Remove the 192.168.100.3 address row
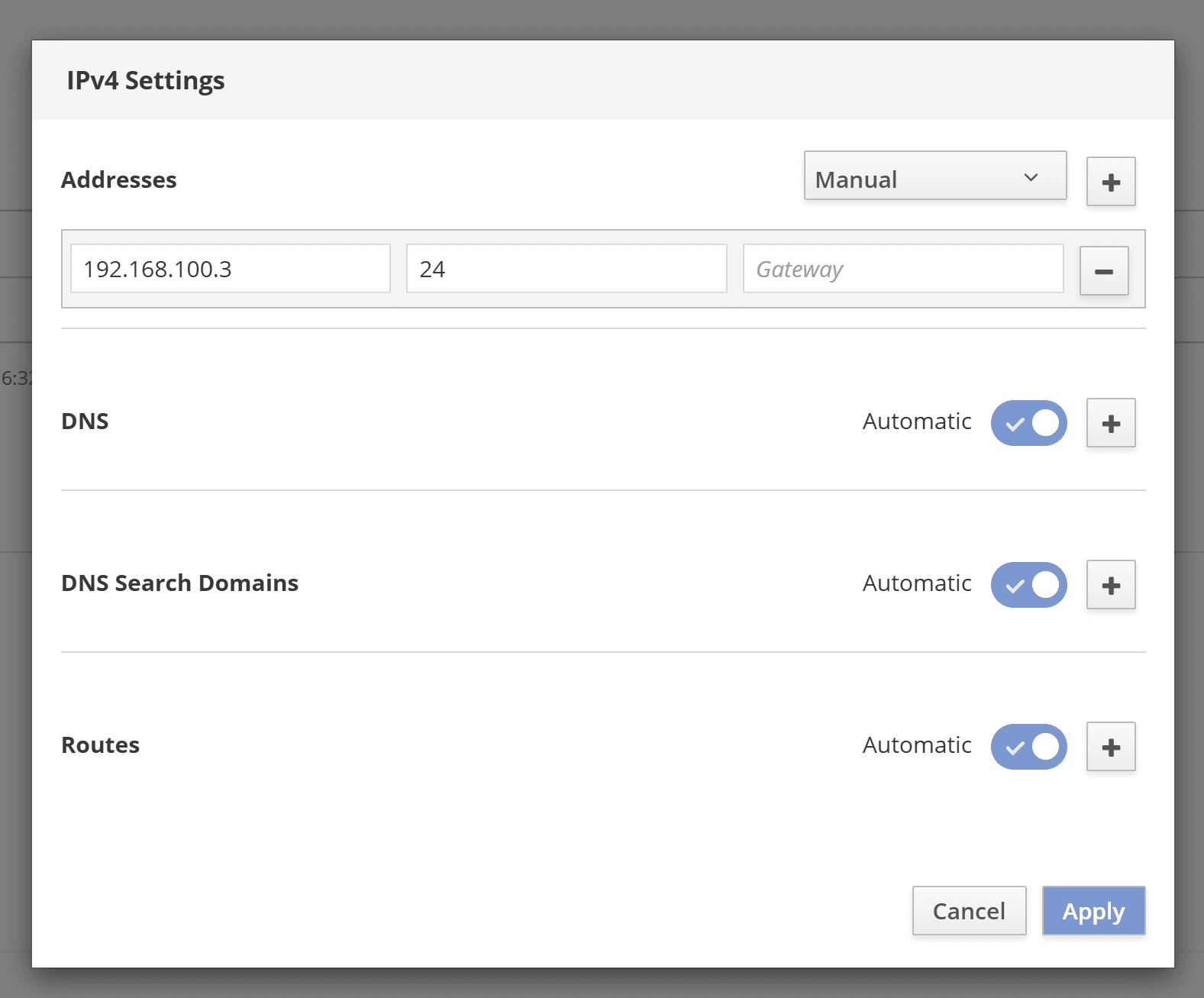 point(1104,271)
